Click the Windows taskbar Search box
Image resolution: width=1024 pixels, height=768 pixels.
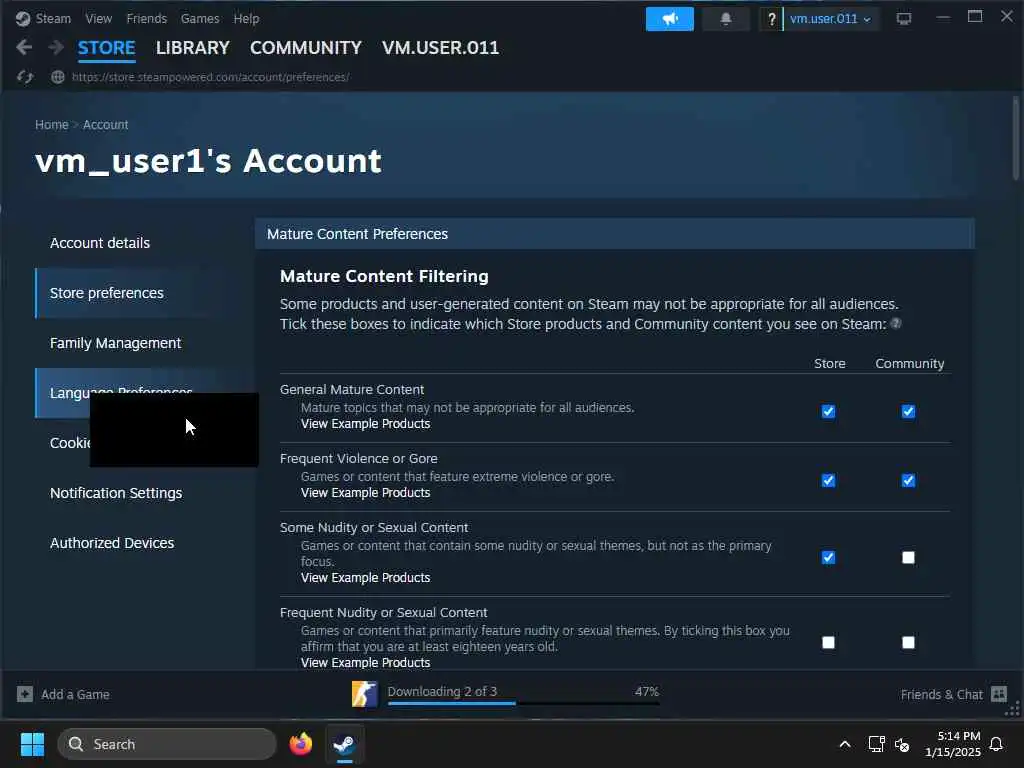coord(167,744)
